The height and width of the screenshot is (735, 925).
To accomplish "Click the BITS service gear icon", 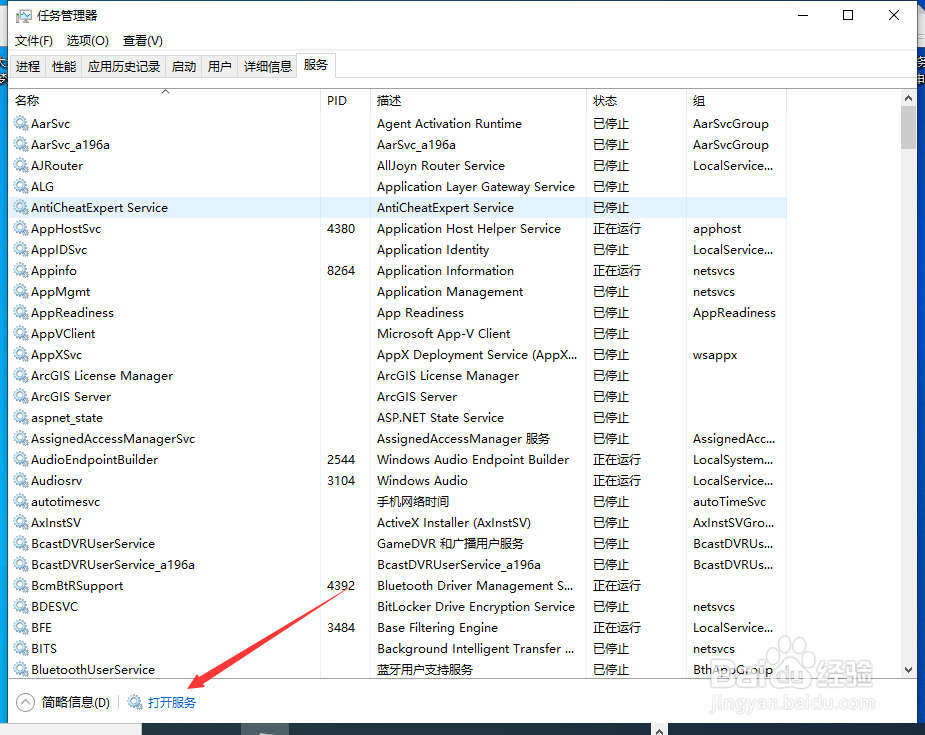I will click(x=21, y=648).
